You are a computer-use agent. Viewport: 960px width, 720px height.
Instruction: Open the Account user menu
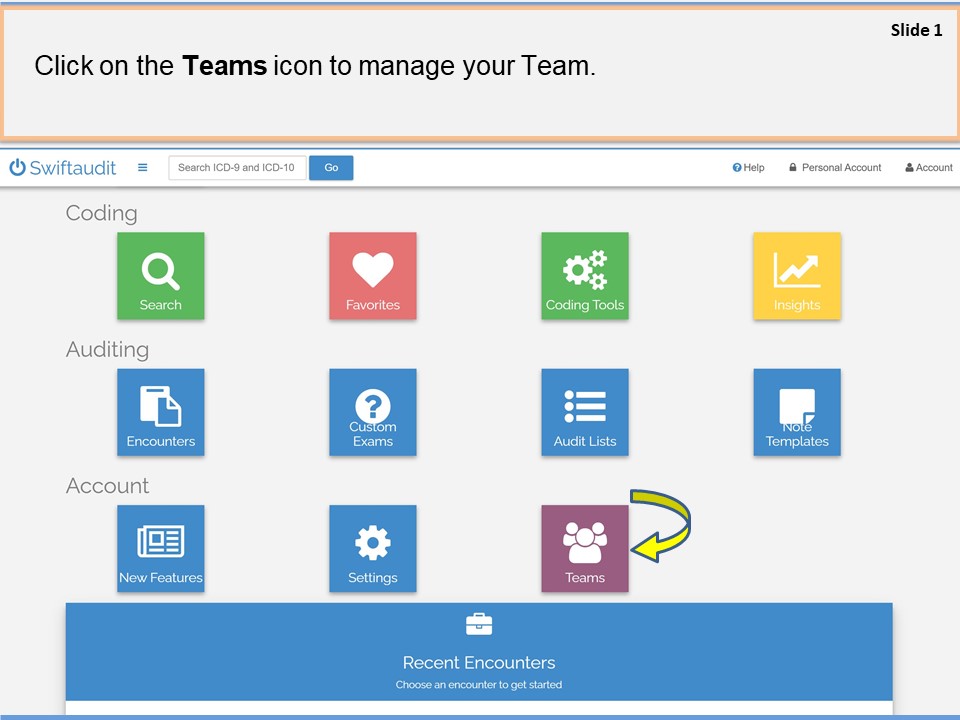(928, 168)
